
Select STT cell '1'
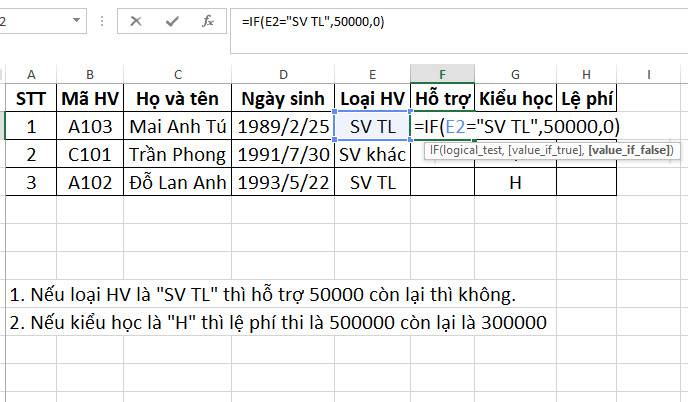point(31,126)
